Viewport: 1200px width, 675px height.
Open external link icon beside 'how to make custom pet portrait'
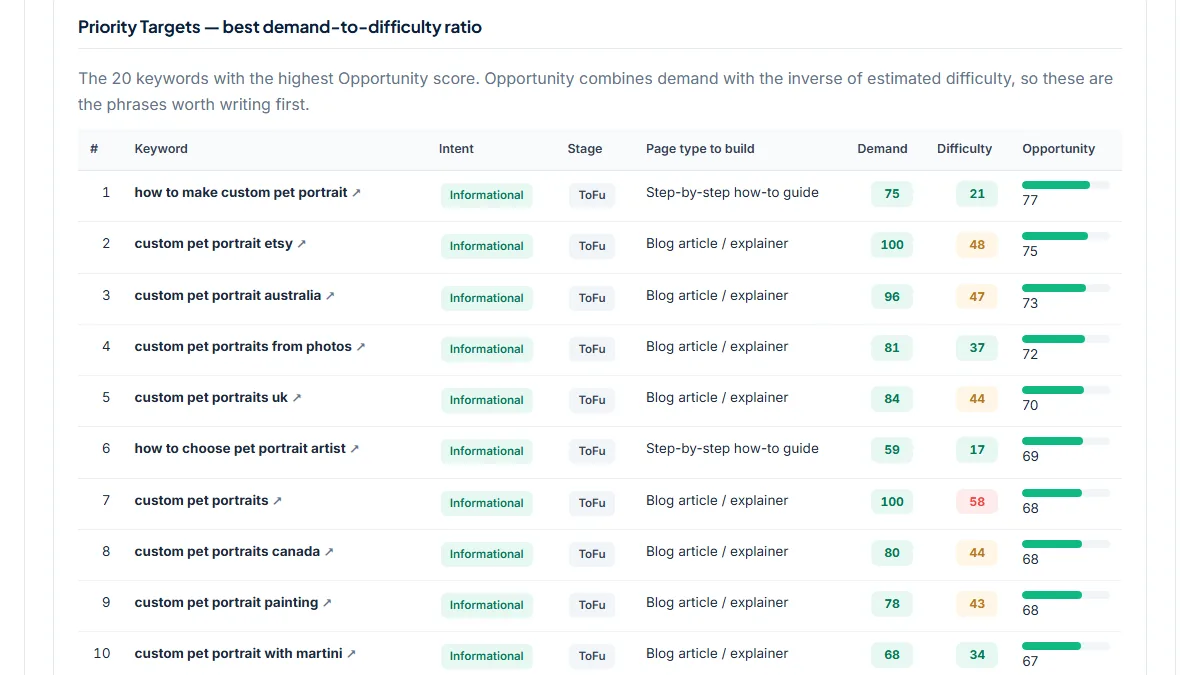point(356,193)
